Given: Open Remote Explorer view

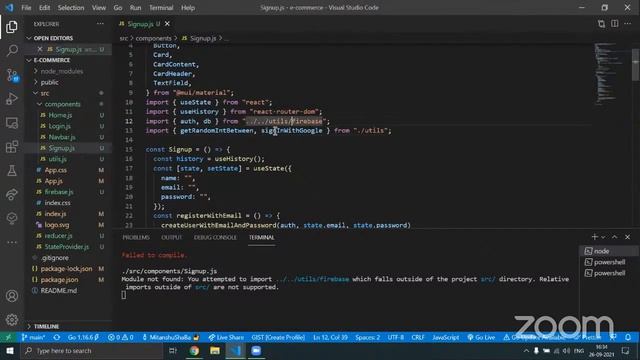Looking at the screenshot, I should pyautogui.click(x=12, y=123).
